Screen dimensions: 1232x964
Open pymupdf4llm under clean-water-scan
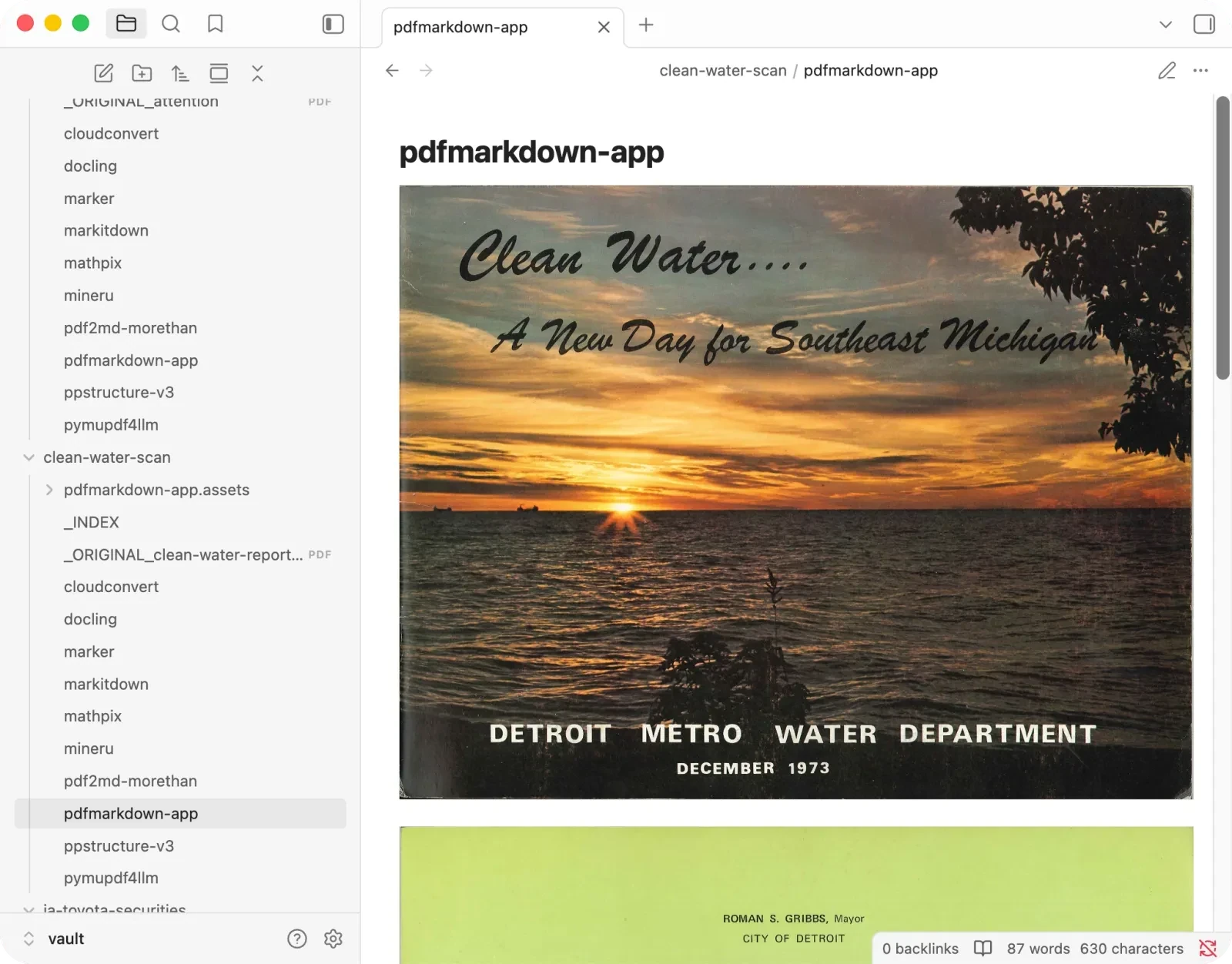111,878
